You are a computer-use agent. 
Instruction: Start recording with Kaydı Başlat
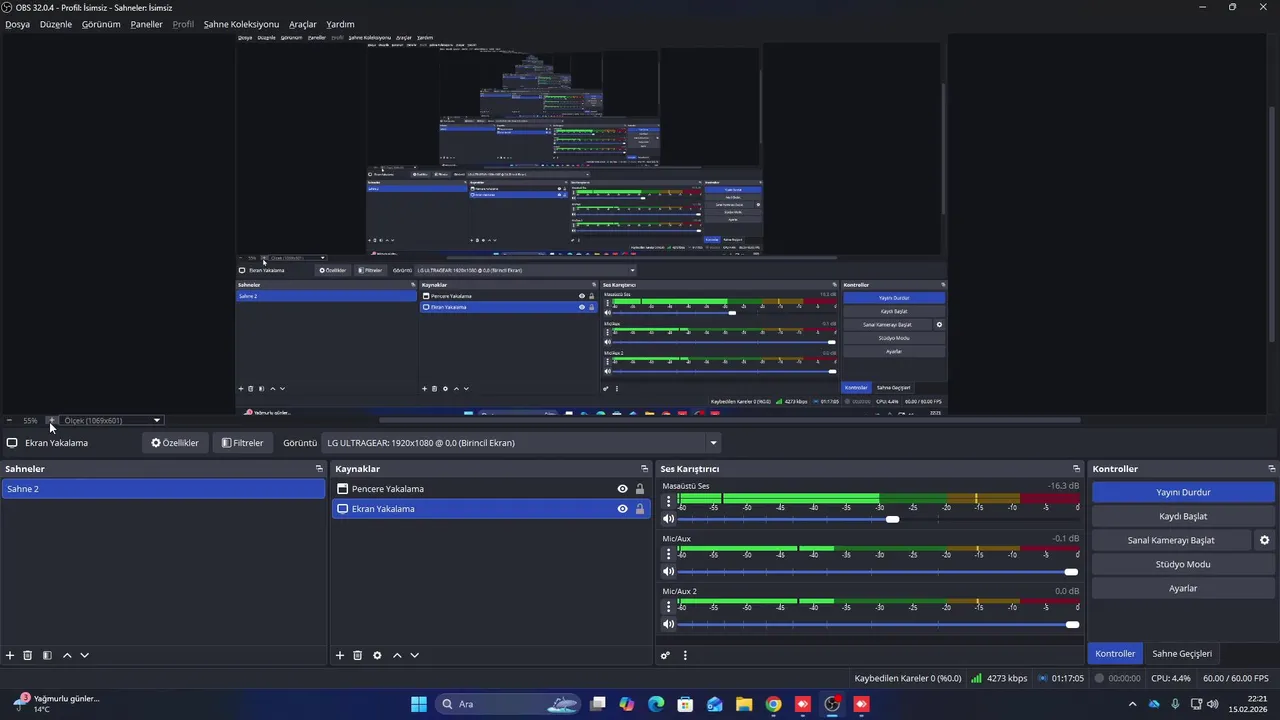click(1183, 516)
